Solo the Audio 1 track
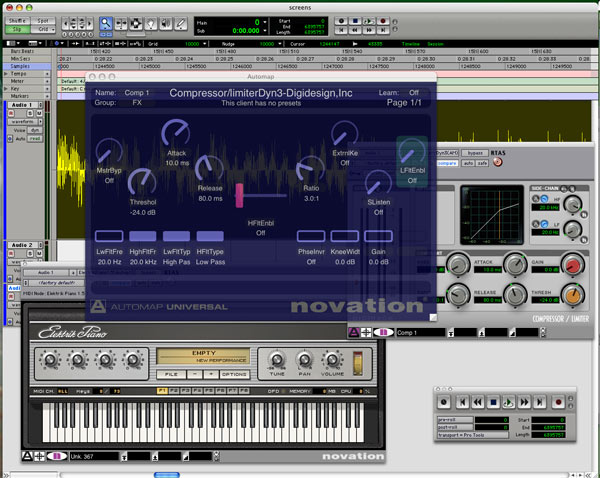The height and width of the screenshot is (478, 600). pyautogui.click(x=30, y=113)
